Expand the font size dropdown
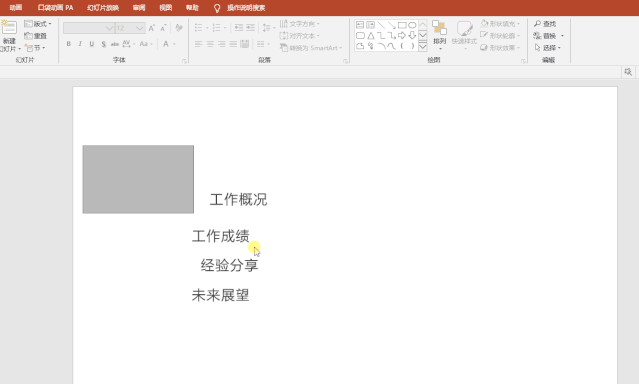This screenshot has height=384, width=639. point(139,28)
